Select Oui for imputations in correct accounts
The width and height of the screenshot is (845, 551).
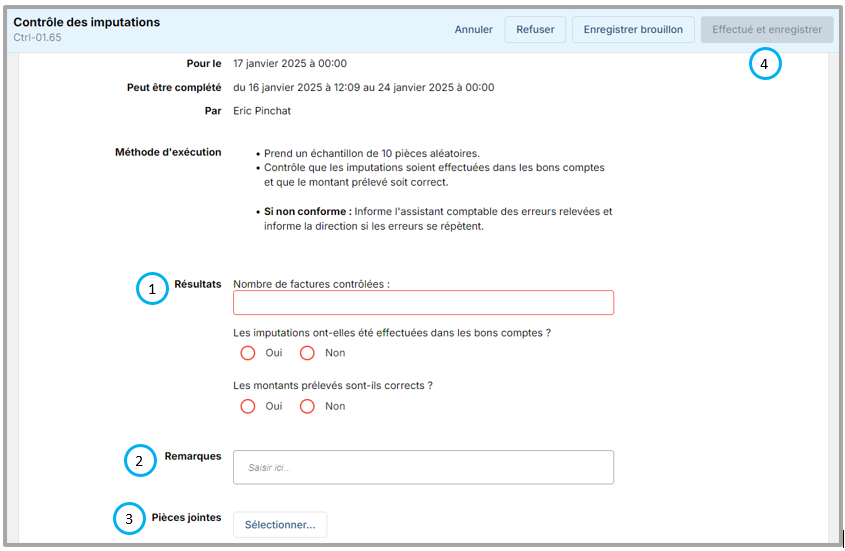tap(249, 353)
